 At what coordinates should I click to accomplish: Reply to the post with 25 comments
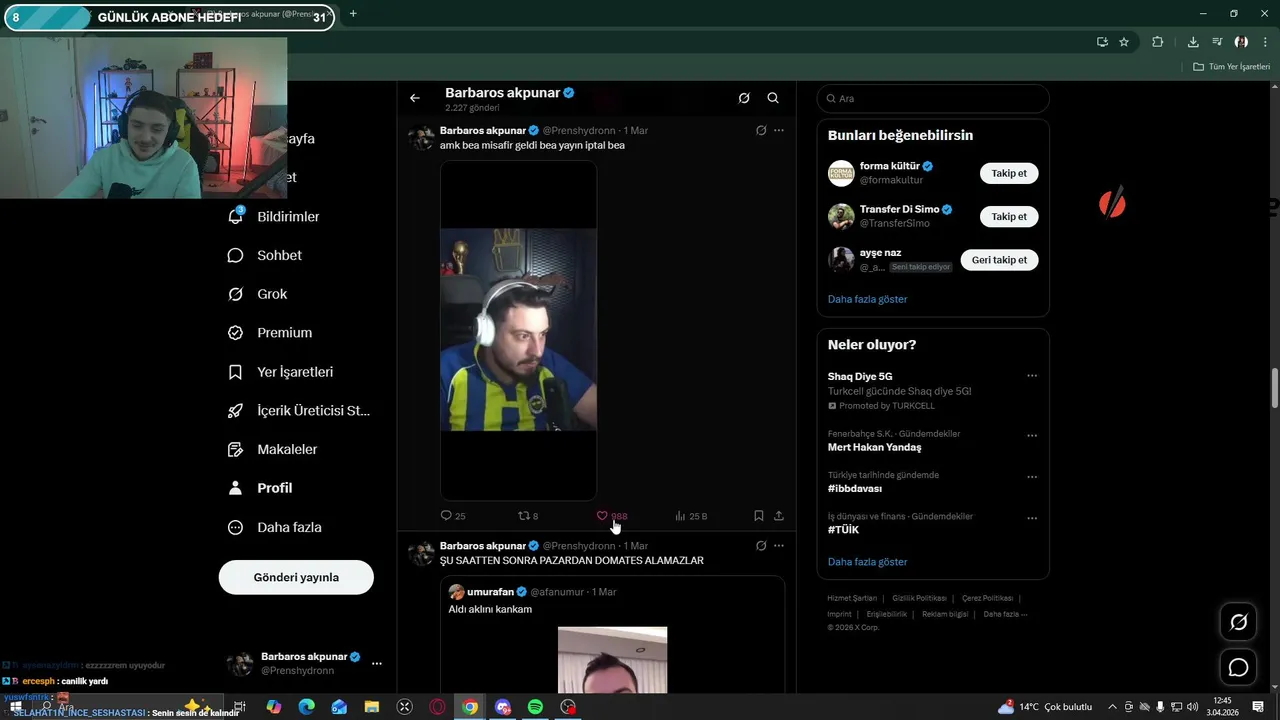[x=453, y=516]
